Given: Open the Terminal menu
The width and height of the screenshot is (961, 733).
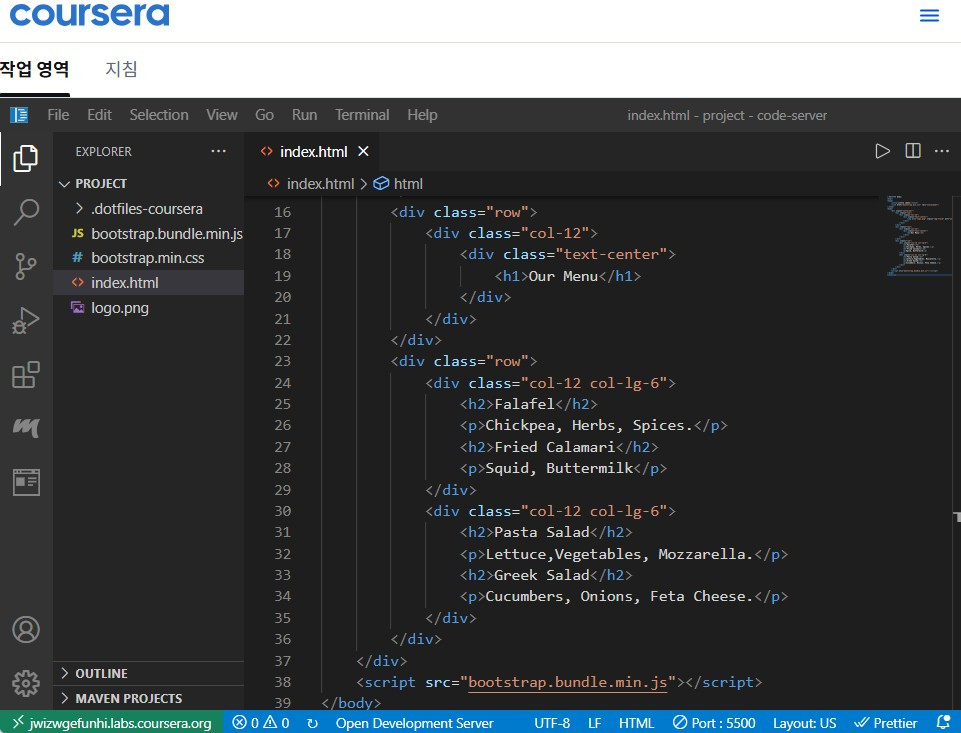Looking at the screenshot, I should (362, 115).
